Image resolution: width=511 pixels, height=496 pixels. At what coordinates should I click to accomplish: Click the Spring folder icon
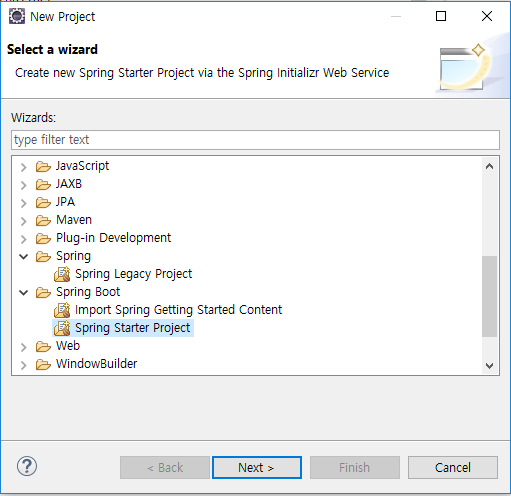(43, 256)
